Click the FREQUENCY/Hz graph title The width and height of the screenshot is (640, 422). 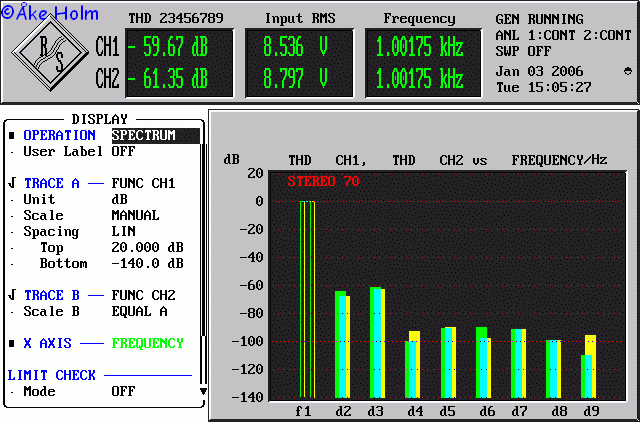559,160
